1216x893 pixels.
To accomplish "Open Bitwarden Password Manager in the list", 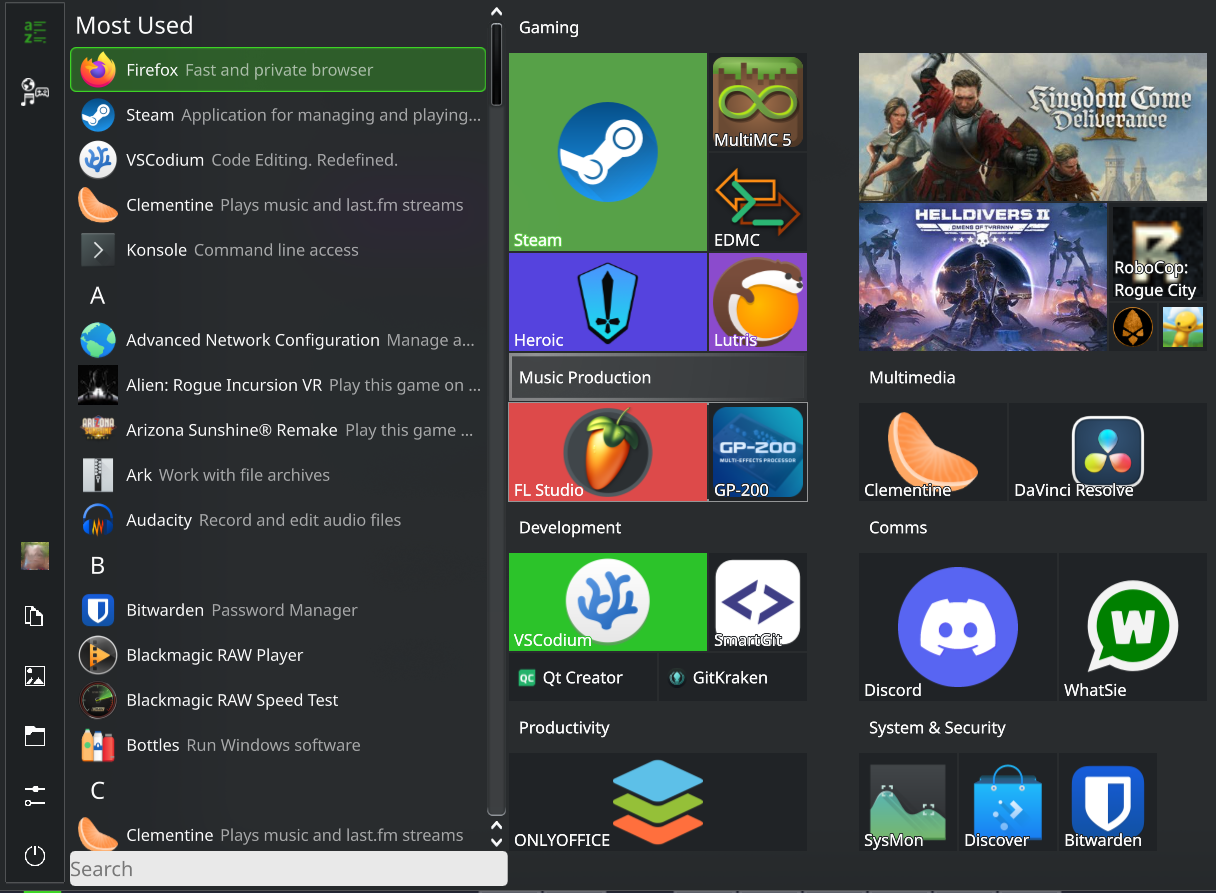I will [278, 610].
